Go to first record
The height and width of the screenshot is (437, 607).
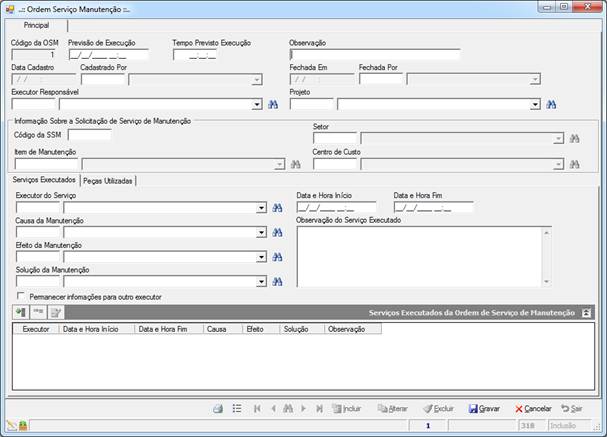click(x=257, y=409)
